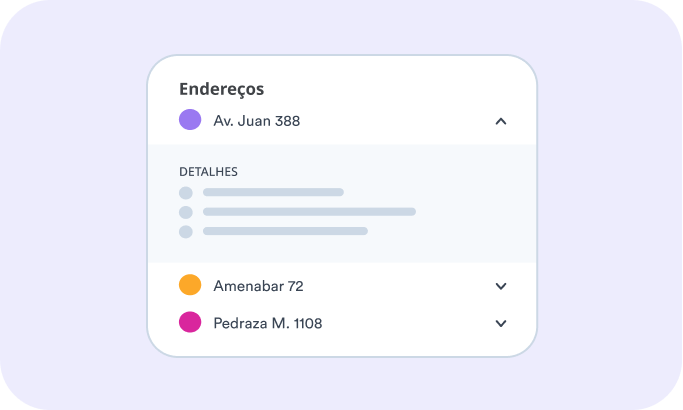
Task: Select the Pedraza M. 1108 address label
Action: tap(267, 323)
